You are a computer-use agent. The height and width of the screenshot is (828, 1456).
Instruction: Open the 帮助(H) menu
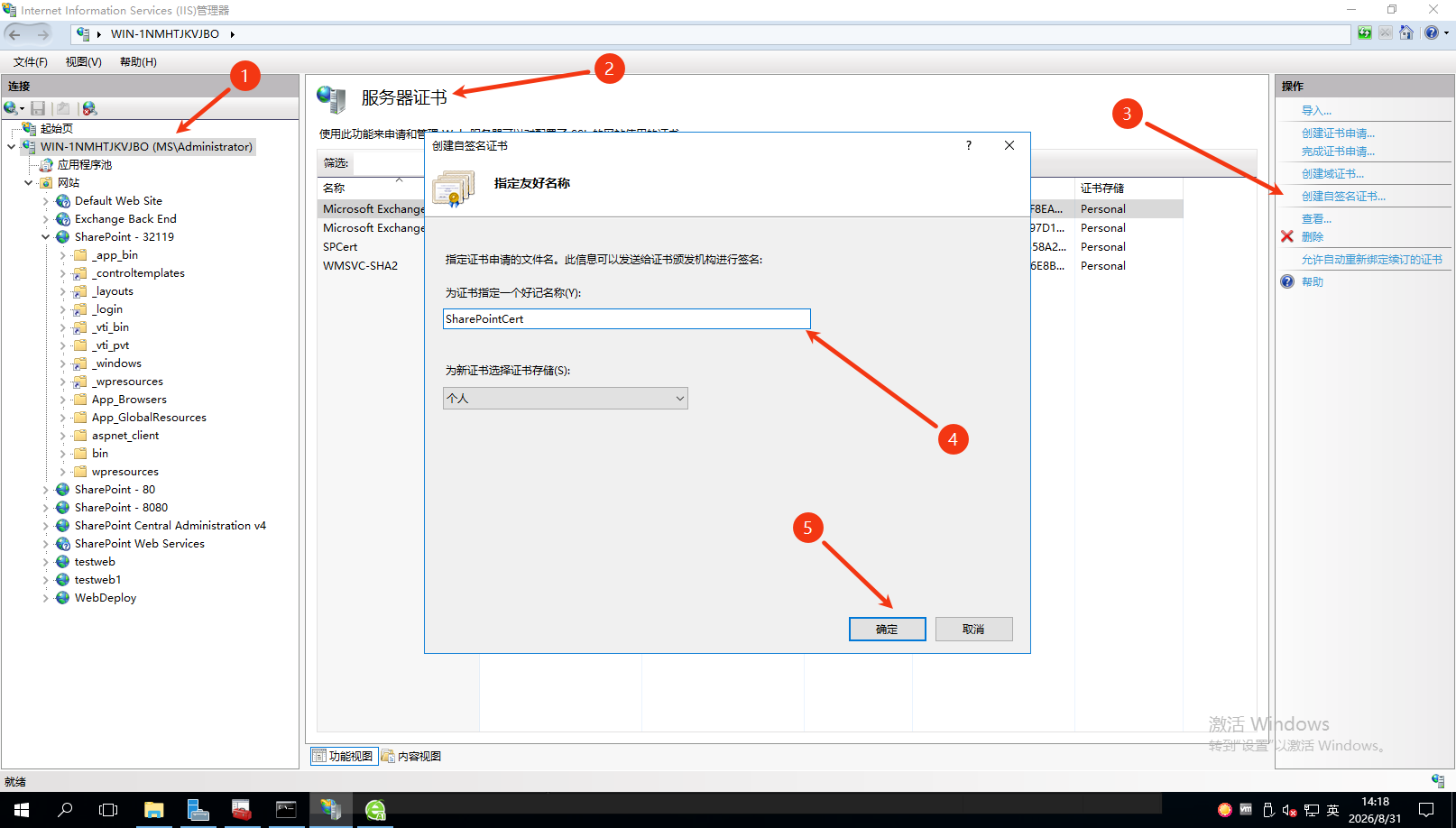pyautogui.click(x=138, y=62)
